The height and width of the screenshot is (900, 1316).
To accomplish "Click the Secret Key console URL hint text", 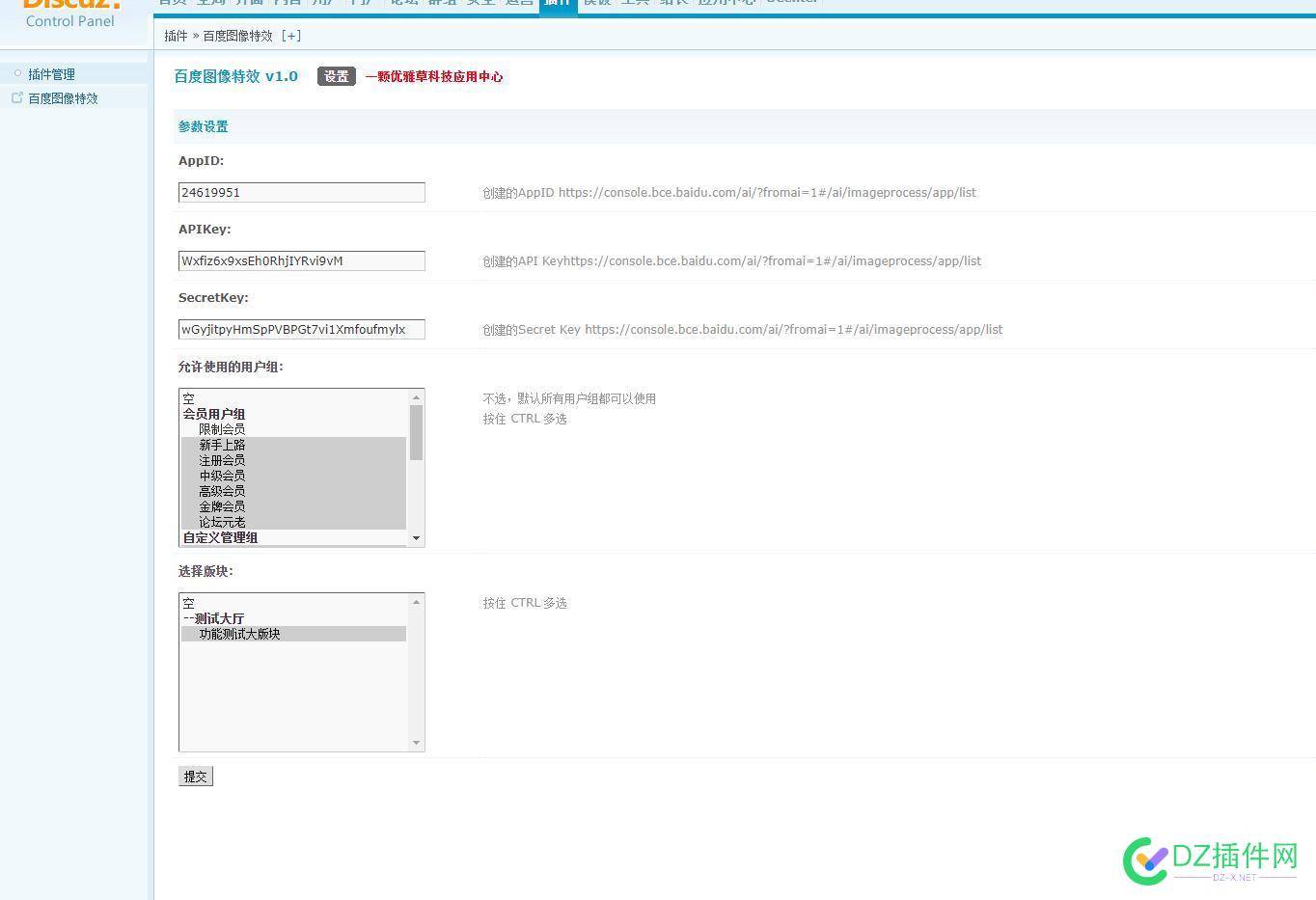I will click(743, 330).
